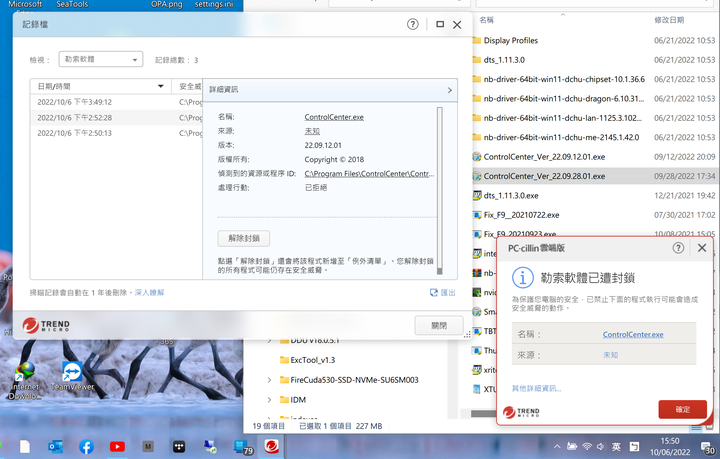Open the Trend Micro taskbar icon
This screenshot has width=720, height=459.
(271, 446)
